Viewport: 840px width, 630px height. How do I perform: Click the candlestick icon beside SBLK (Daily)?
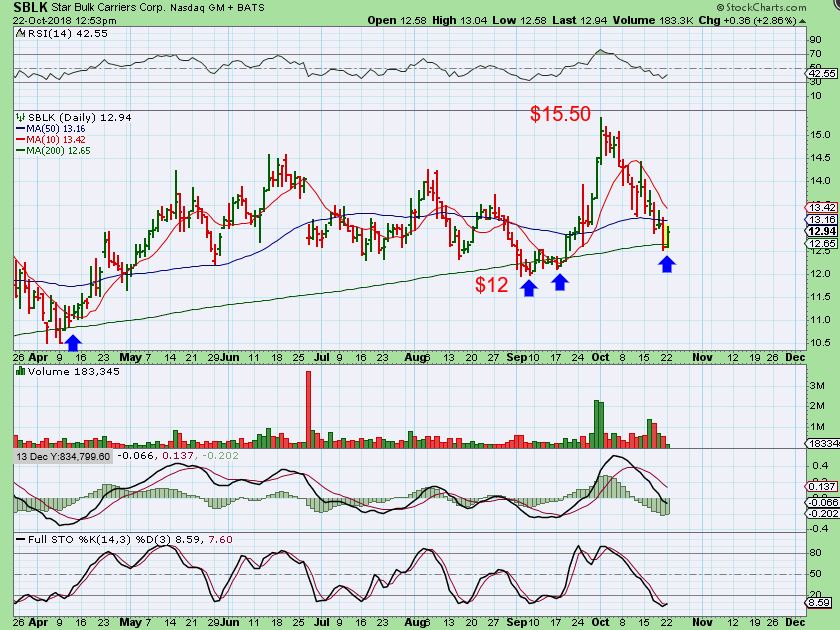(x=20, y=117)
